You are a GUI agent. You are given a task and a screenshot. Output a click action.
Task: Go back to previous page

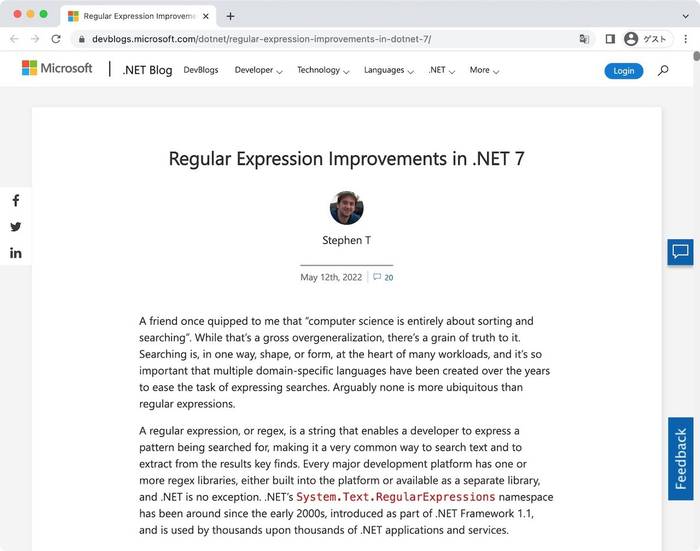coord(14,39)
